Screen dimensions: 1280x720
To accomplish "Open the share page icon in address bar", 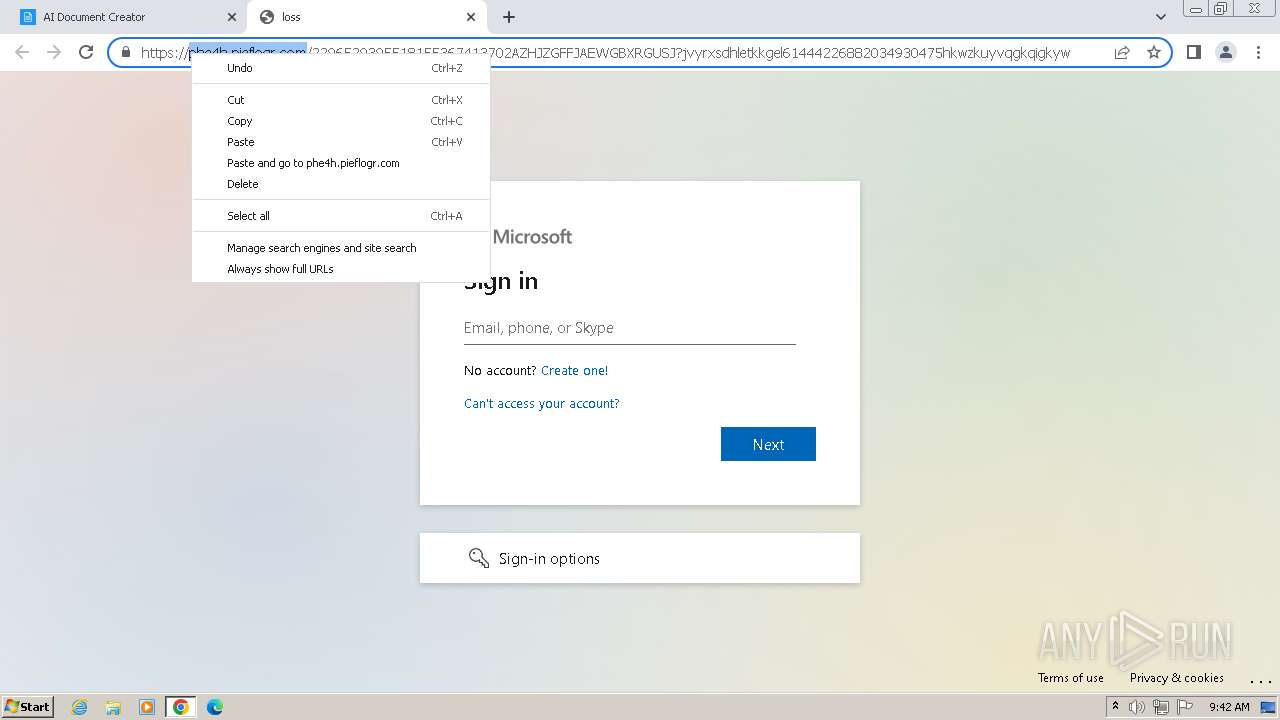I will [x=1122, y=52].
